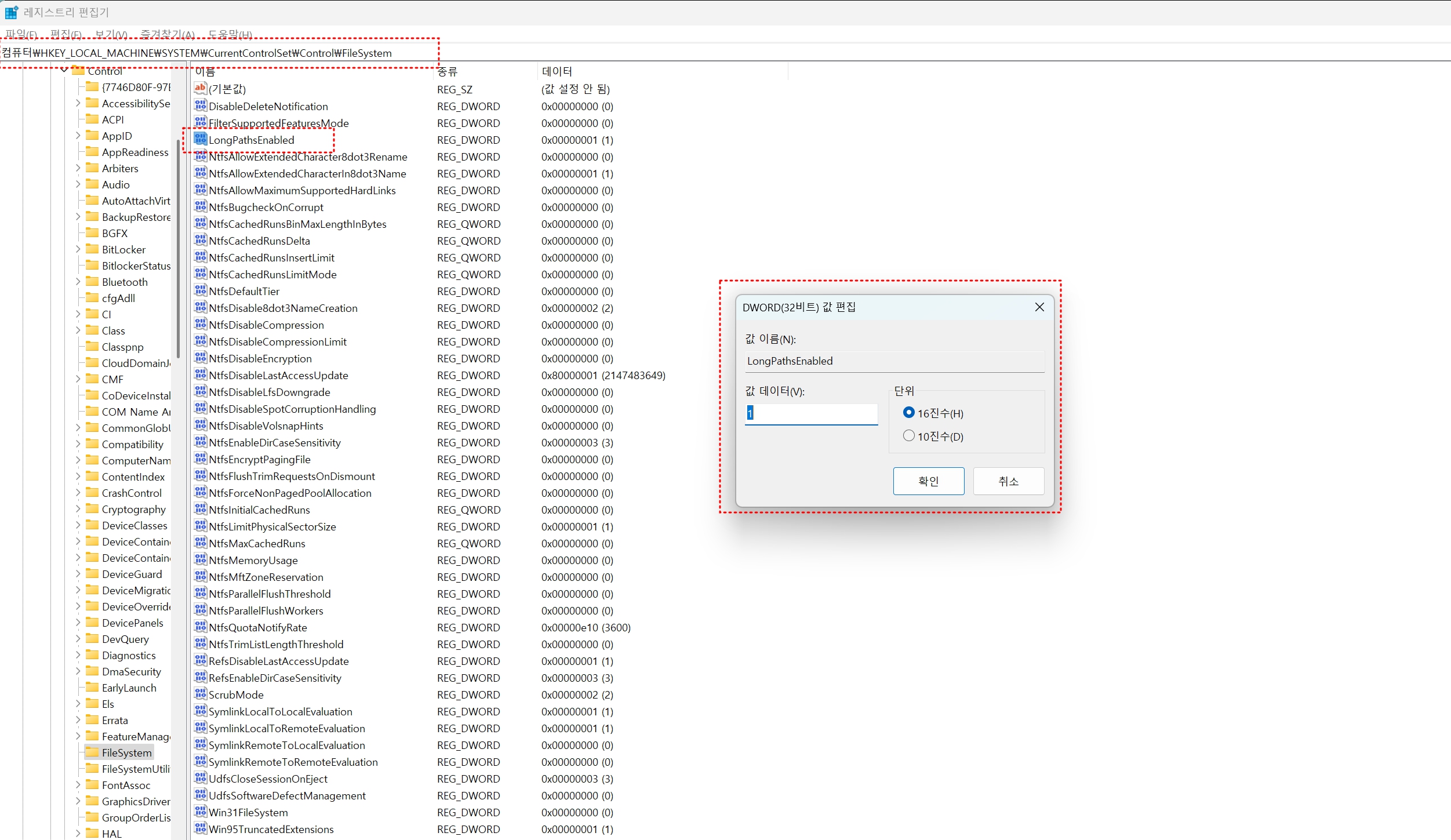This screenshot has width=1451, height=840.
Task: Select the 10진수(D) decimal radio button
Action: (908, 435)
